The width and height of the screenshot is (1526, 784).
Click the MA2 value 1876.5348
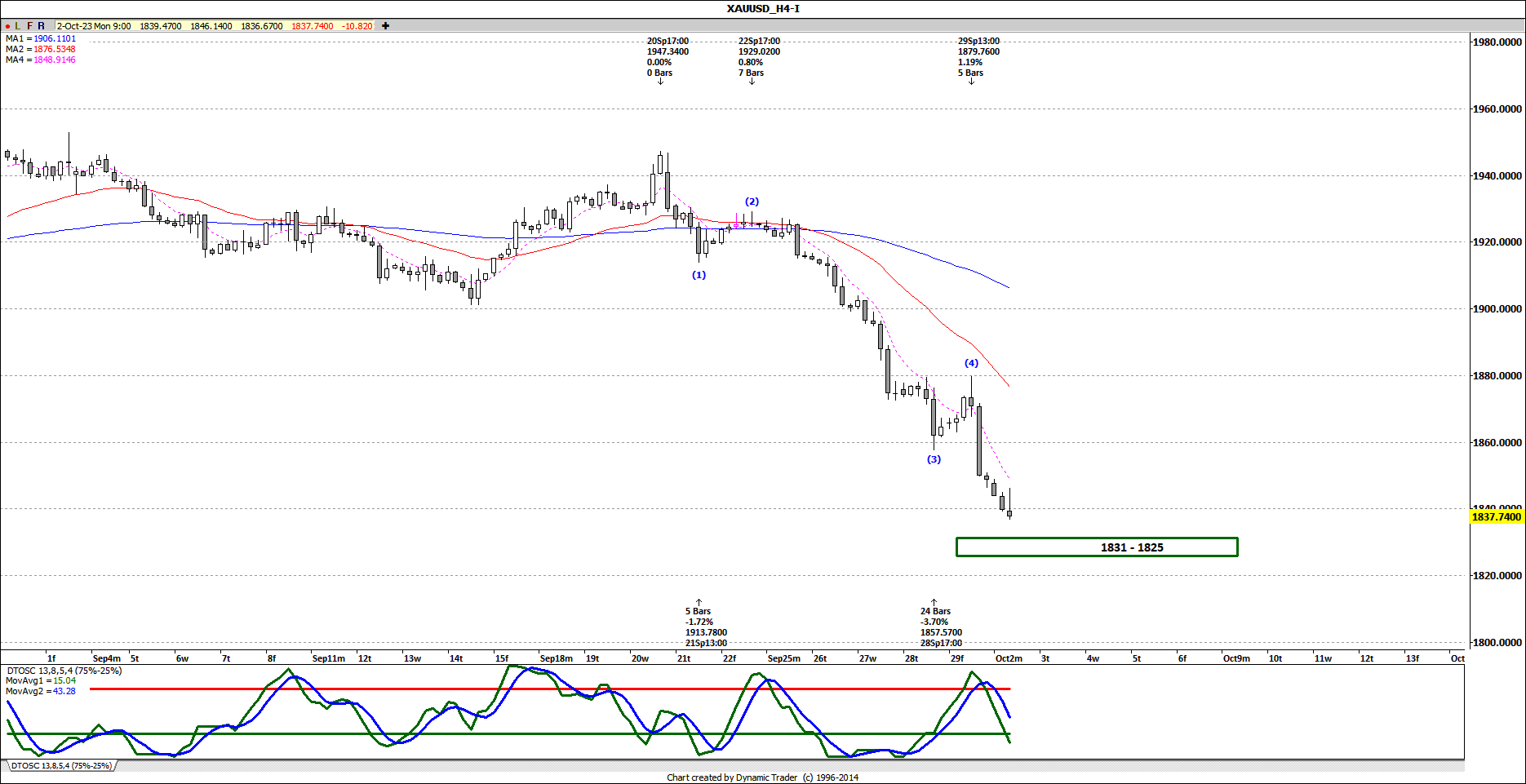tap(55, 49)
